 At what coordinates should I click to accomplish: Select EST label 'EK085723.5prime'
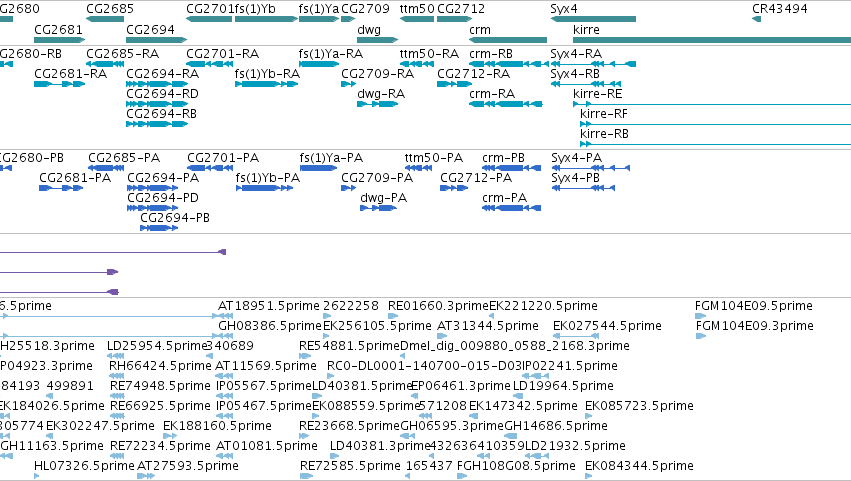639,406
